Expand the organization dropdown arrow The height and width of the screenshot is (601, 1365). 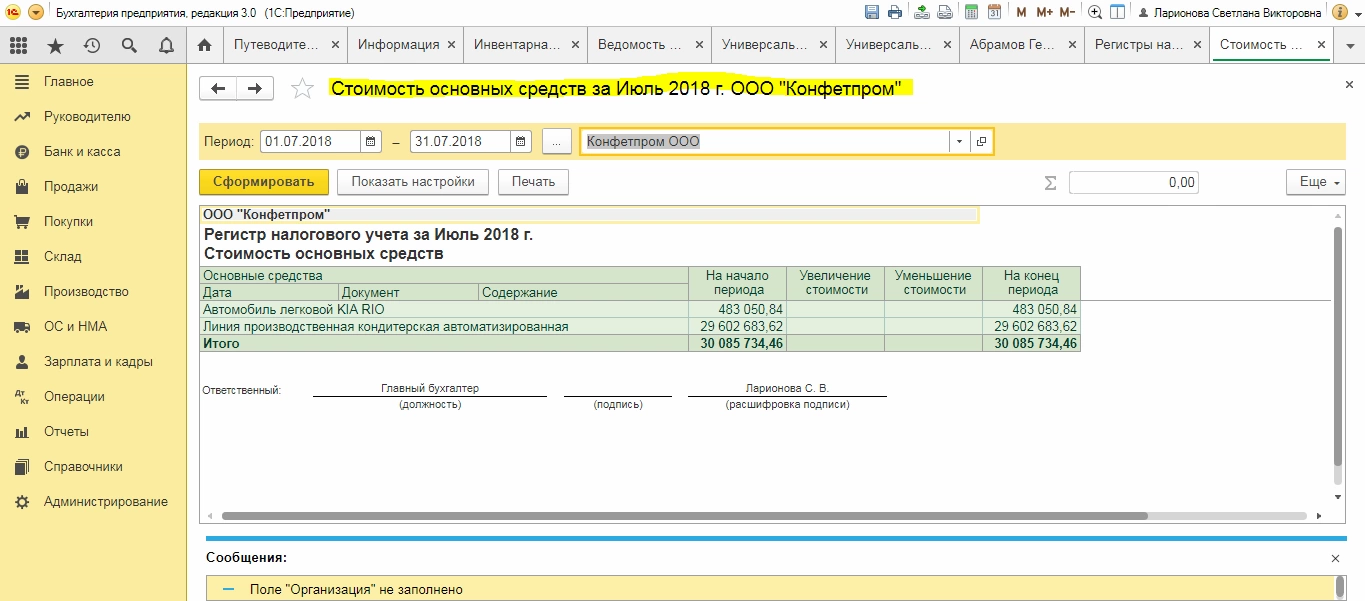[x=959, y=142]
